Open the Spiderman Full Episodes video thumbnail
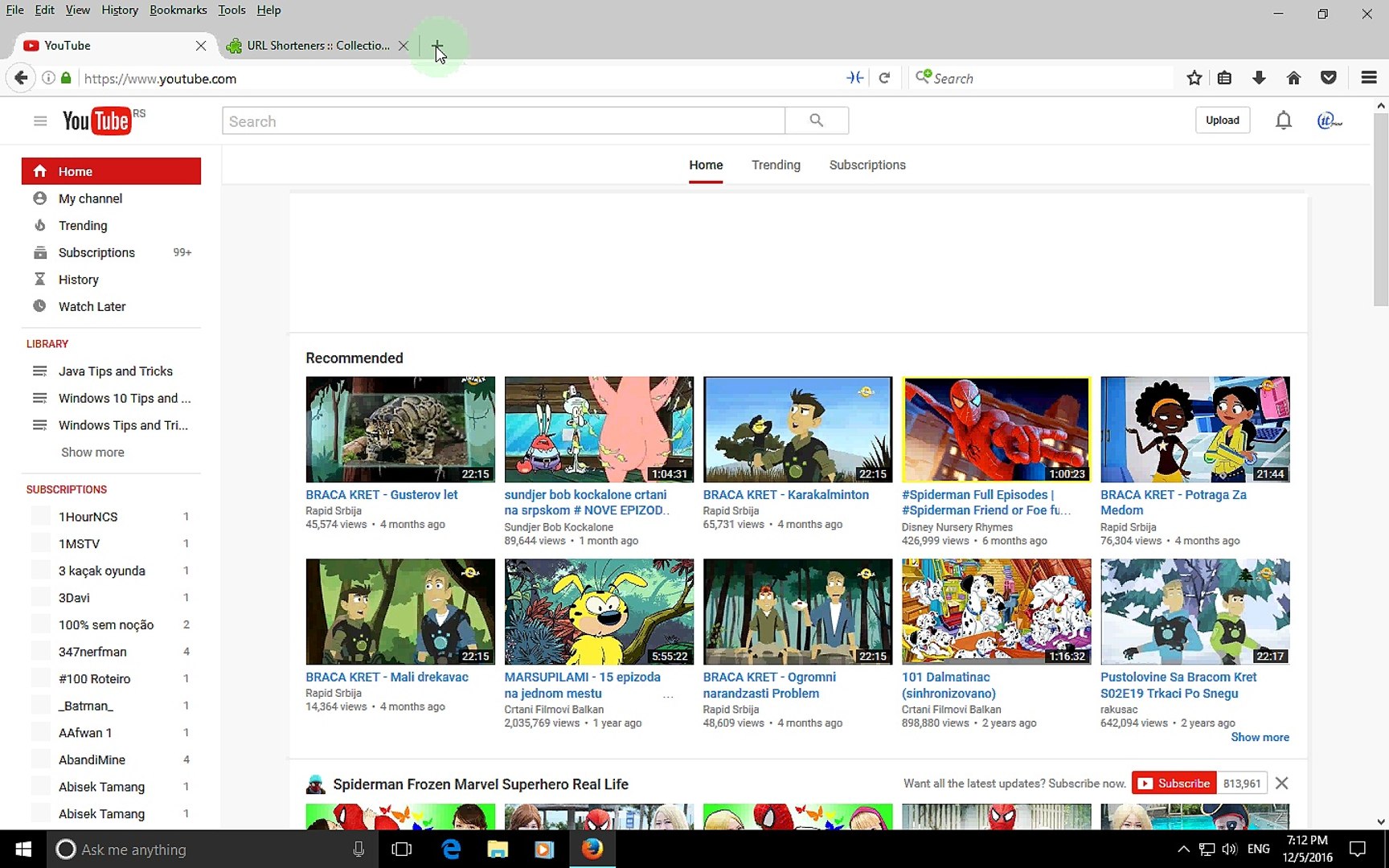 coord(996,429)
